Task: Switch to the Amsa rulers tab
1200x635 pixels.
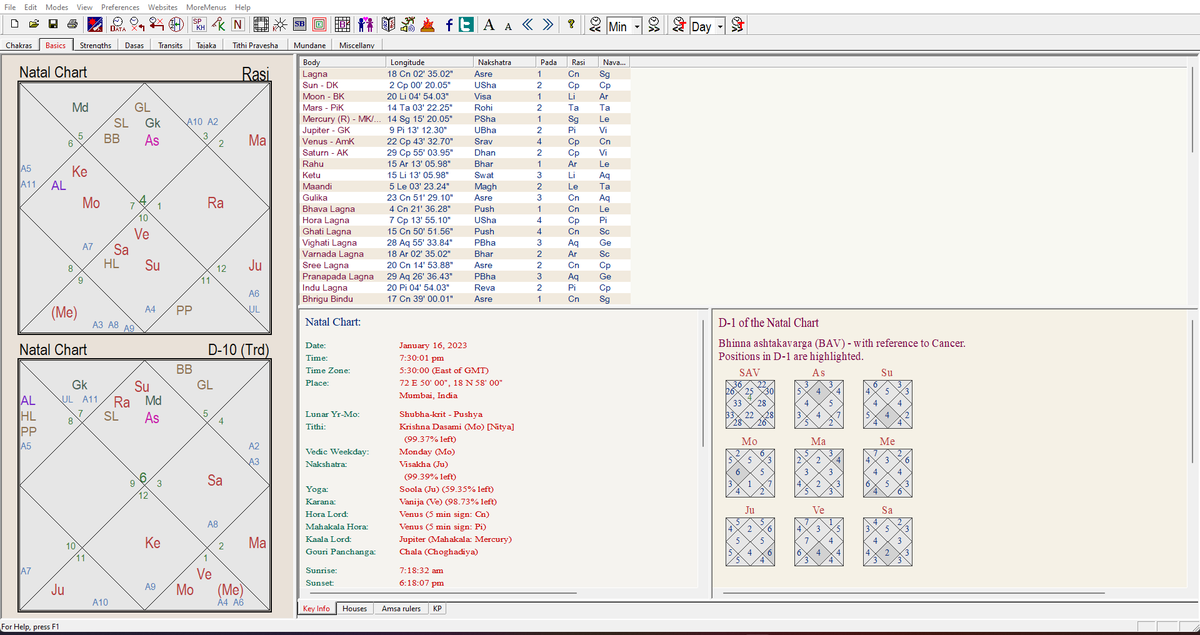Action: (401, 608)
